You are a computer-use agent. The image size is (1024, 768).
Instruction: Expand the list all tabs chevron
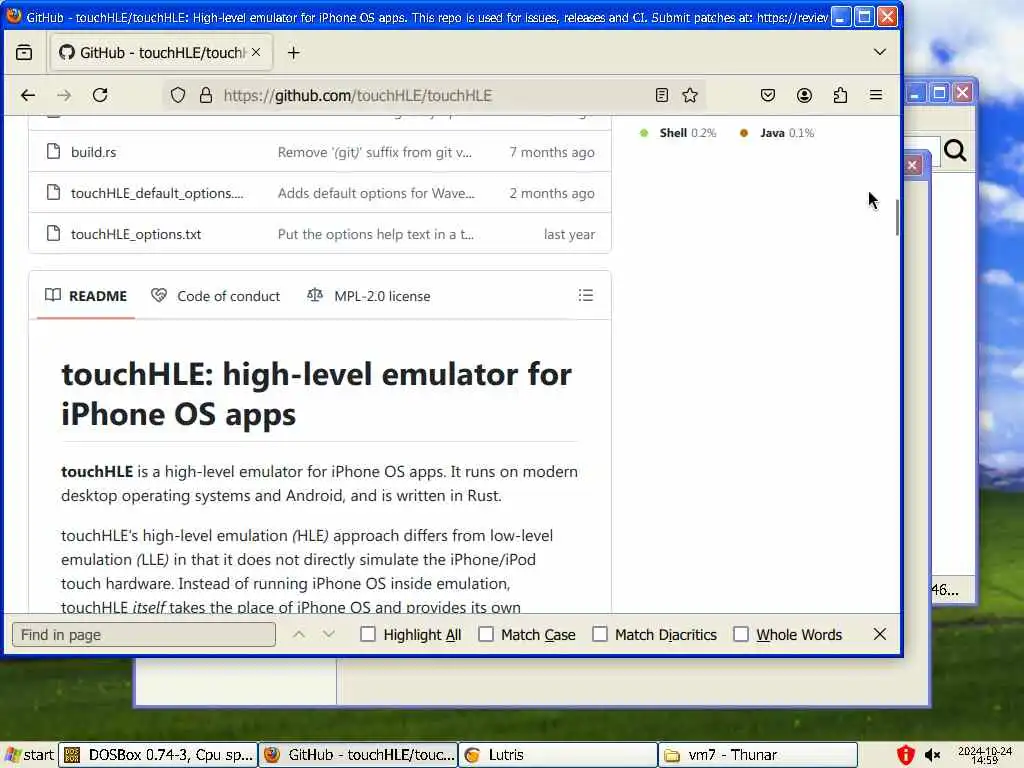tap(880, 52)
